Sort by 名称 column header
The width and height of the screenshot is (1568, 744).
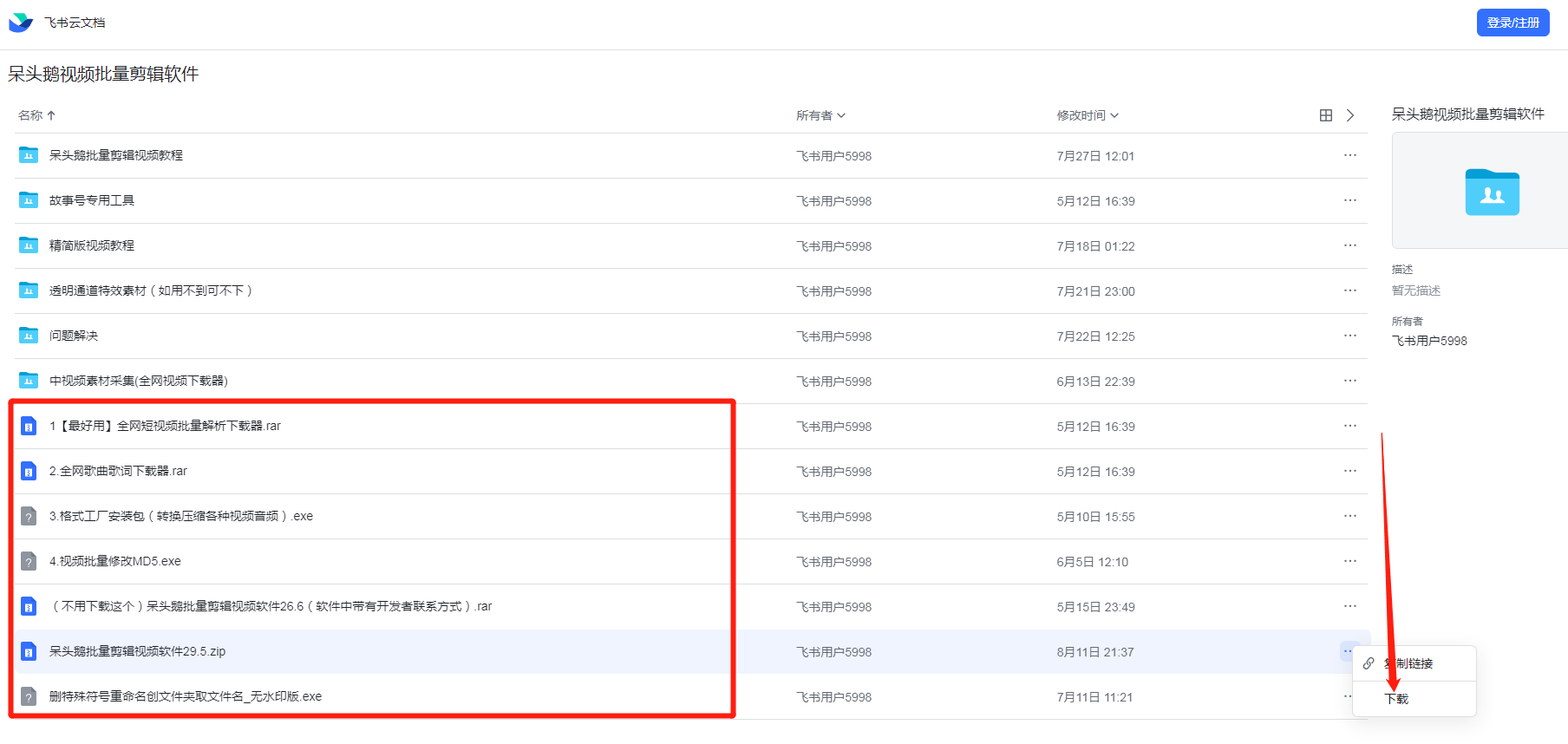[36, 115]
